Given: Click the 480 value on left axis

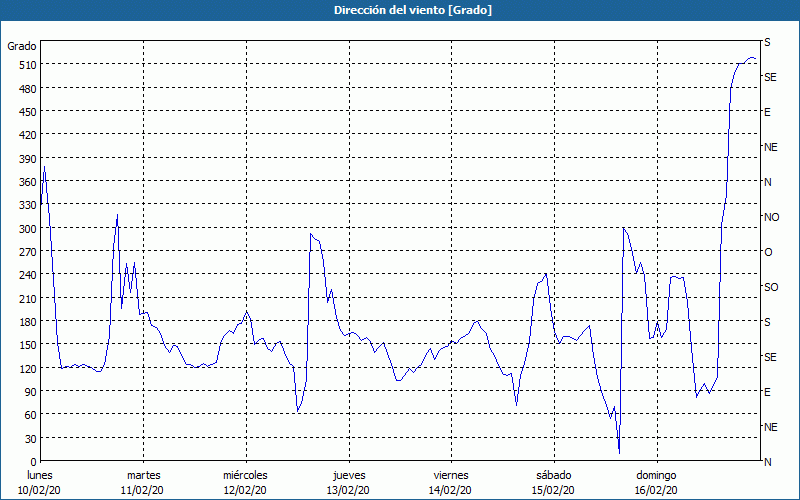Looking at the screenshot, I should pos(27,89).
